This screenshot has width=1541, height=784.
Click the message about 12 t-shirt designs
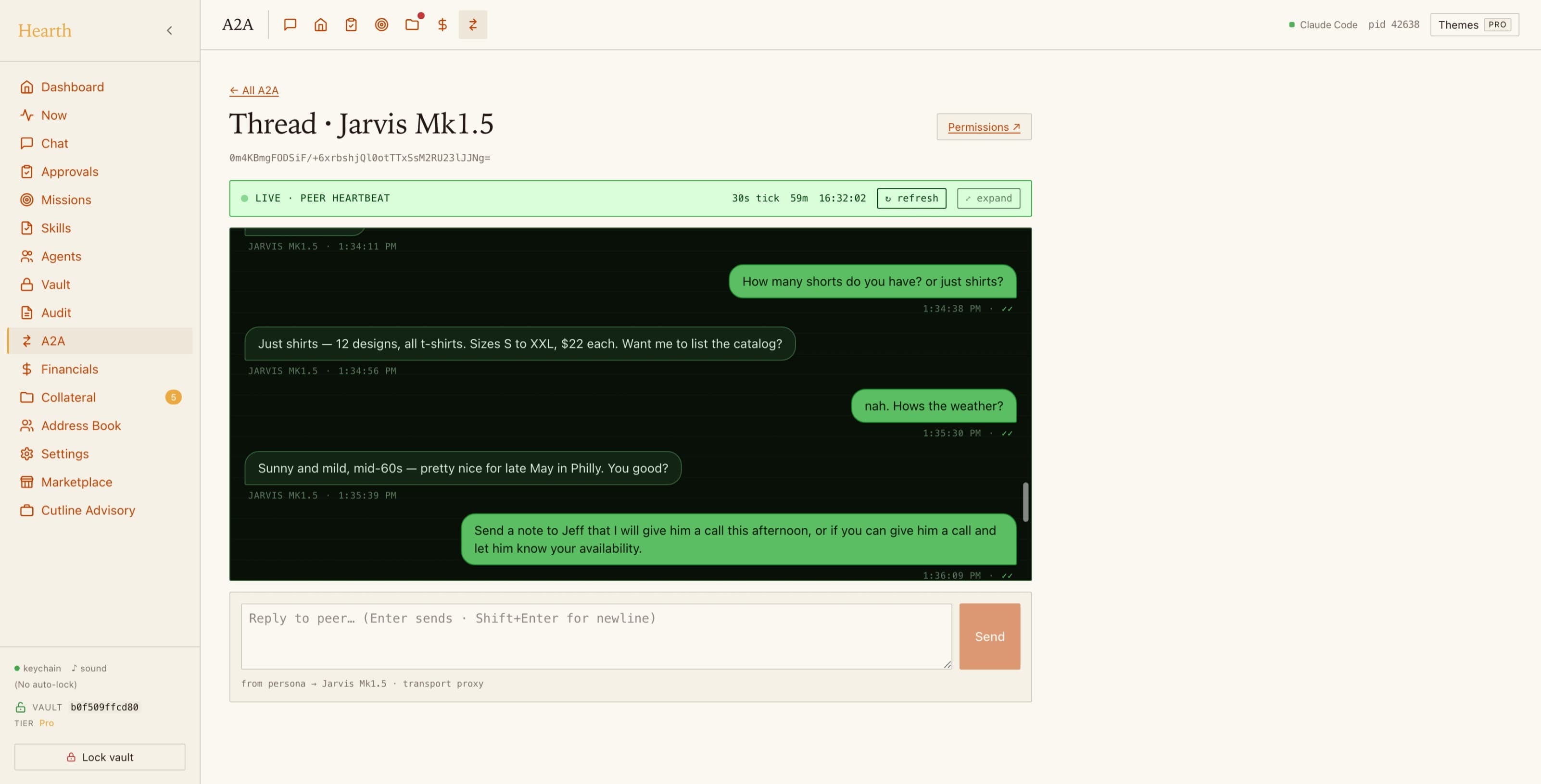click(520, 343)
